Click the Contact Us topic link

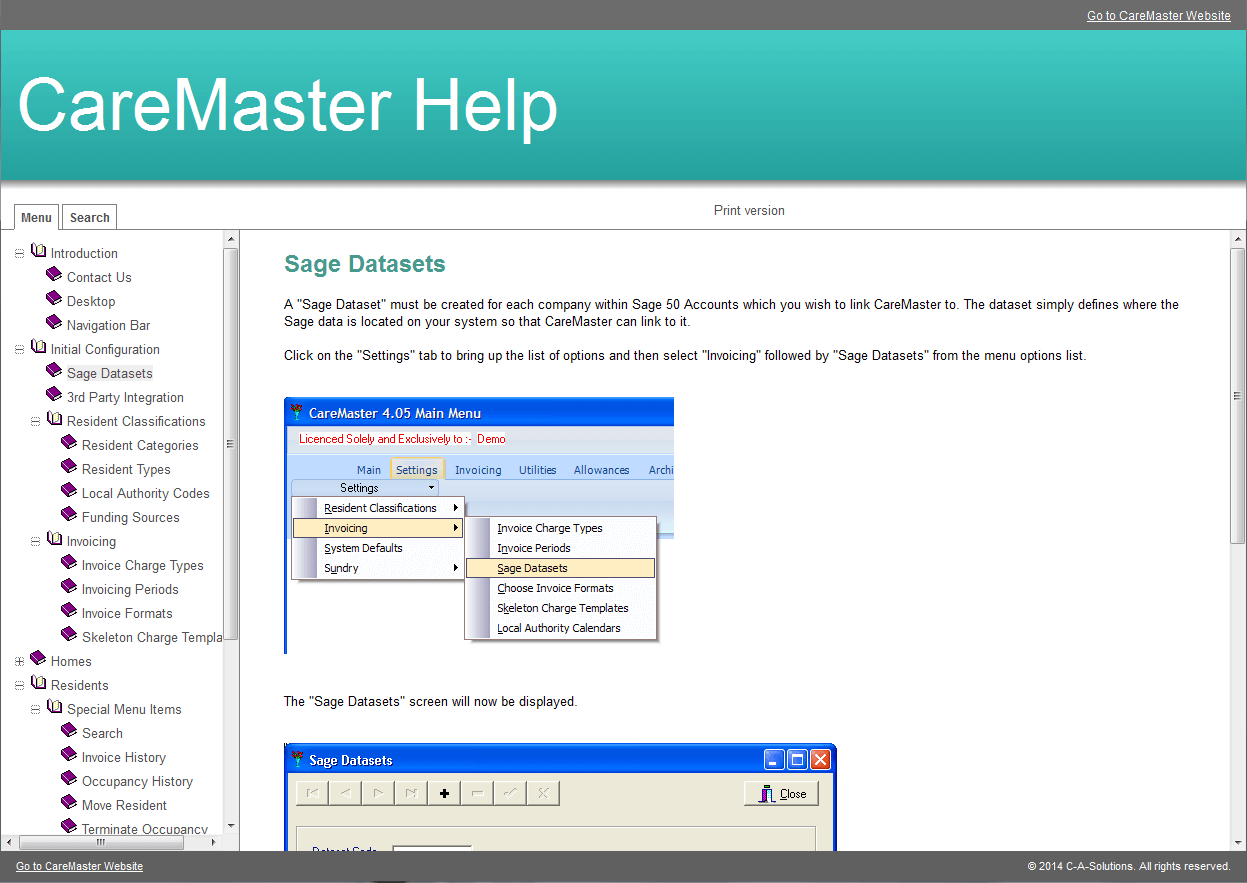coord(99,278)
